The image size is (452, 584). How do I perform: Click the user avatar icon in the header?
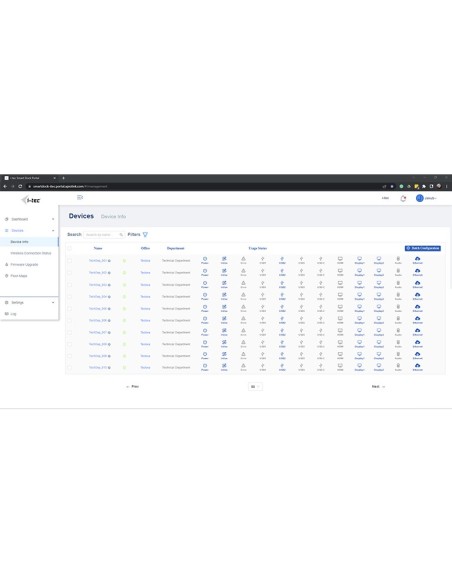(420, 198)
